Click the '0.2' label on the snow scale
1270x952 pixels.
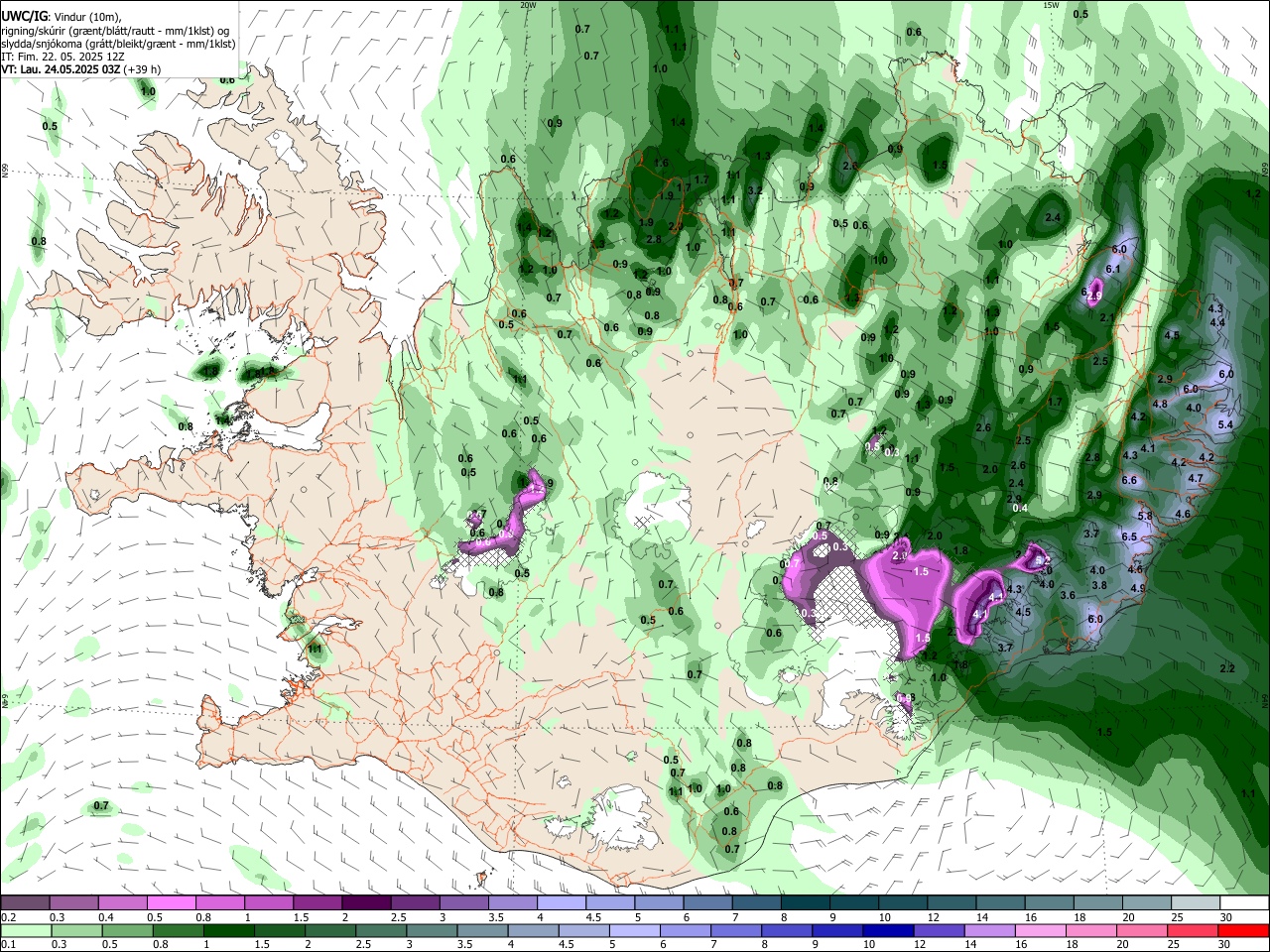click(8, 916)
